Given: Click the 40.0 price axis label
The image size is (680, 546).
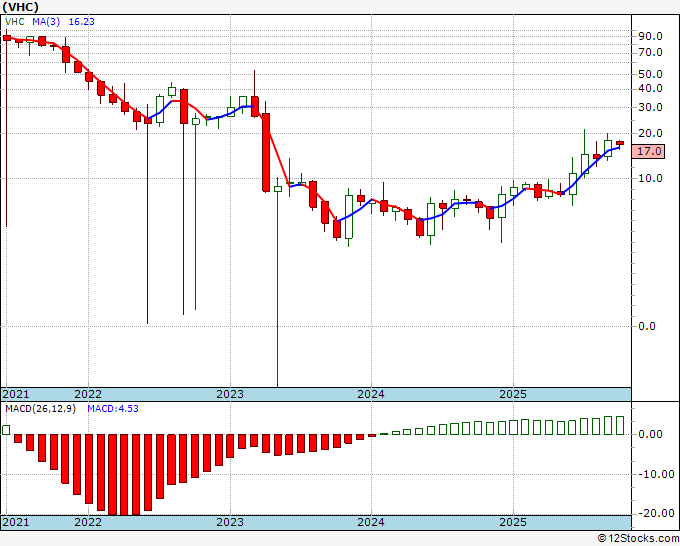Looking at the screenshot, I should pos(651,88).
